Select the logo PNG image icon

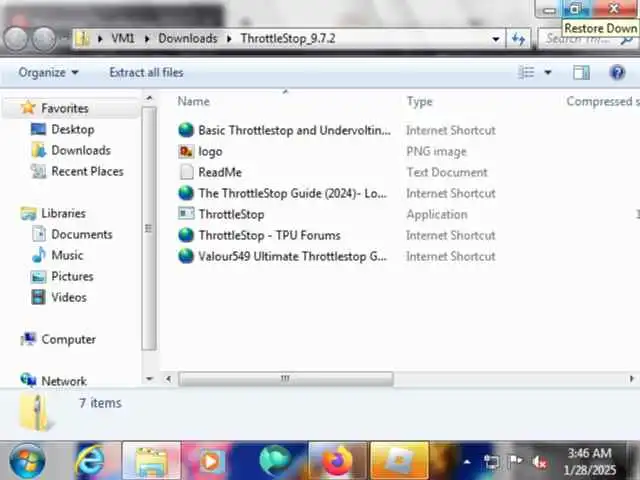[186, 151]
